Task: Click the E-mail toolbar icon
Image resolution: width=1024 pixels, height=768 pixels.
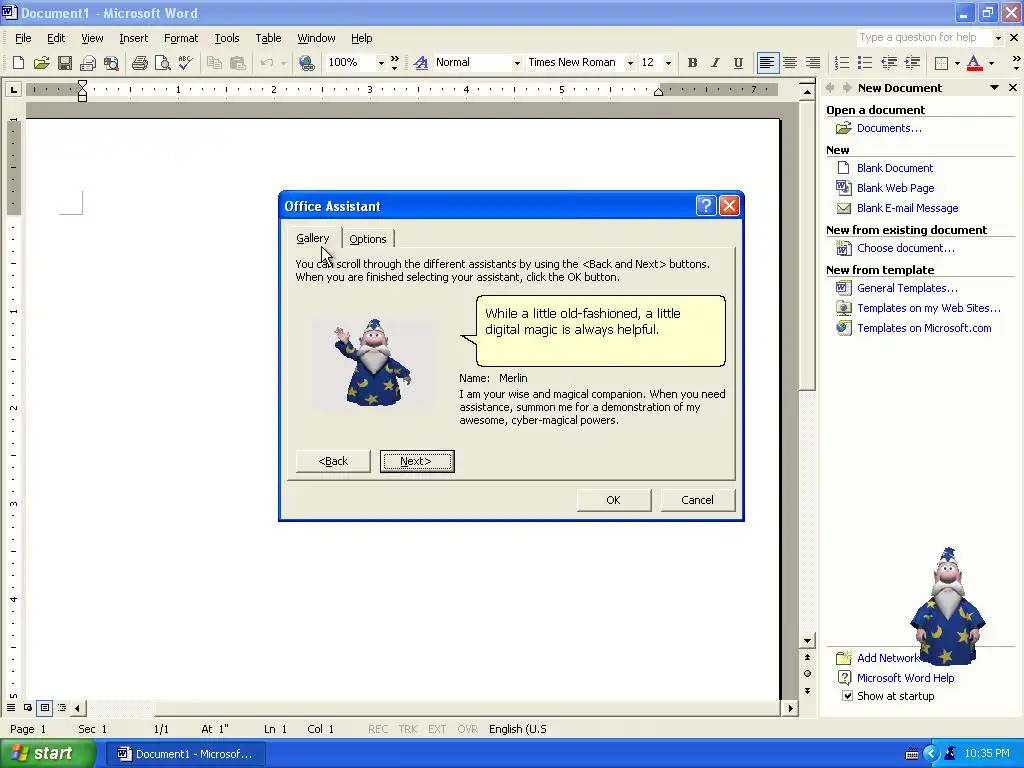Action: pyautogui.click(x=88, y=63)
